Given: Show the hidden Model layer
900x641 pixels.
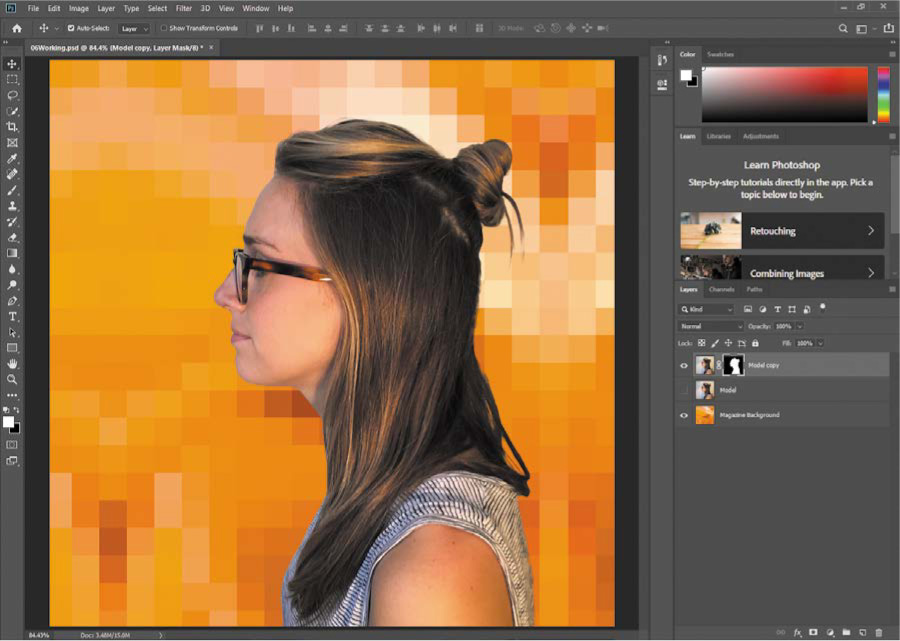Looking at the screenshot, I should tap(684, 390).
